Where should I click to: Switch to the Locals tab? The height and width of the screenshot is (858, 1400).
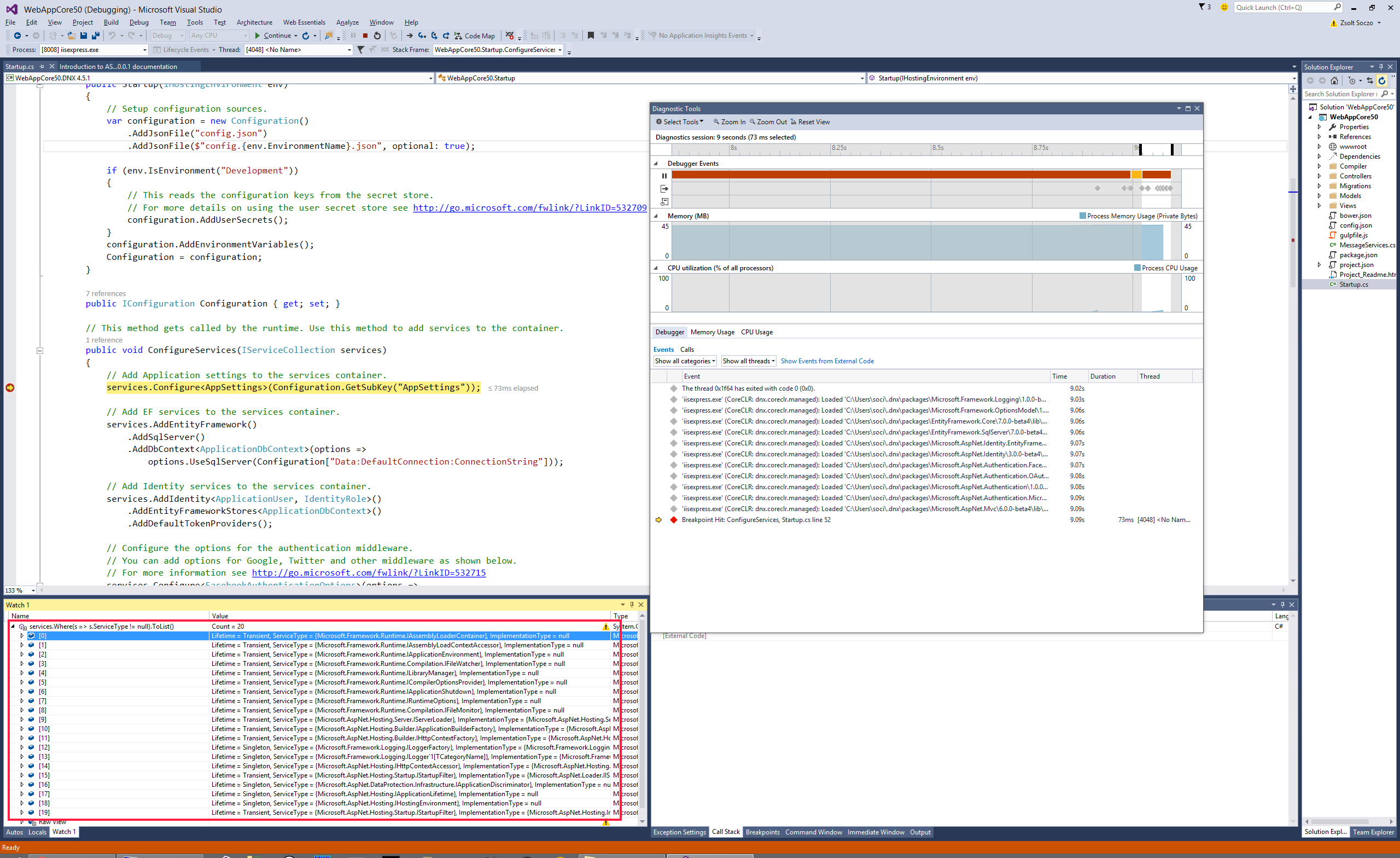tap(37, 832)
